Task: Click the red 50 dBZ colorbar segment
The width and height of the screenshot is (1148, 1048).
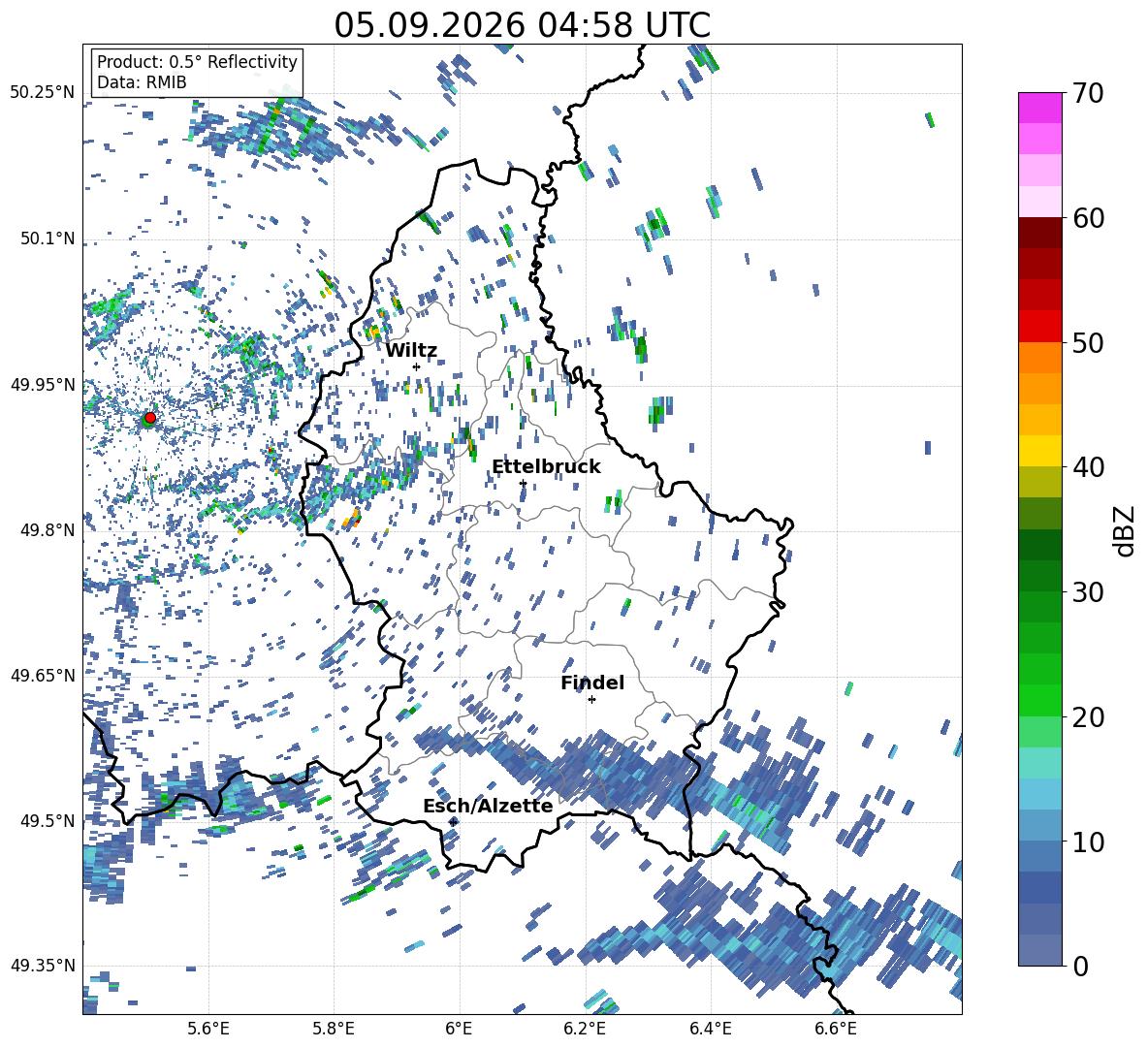Action: (1039, 327)
